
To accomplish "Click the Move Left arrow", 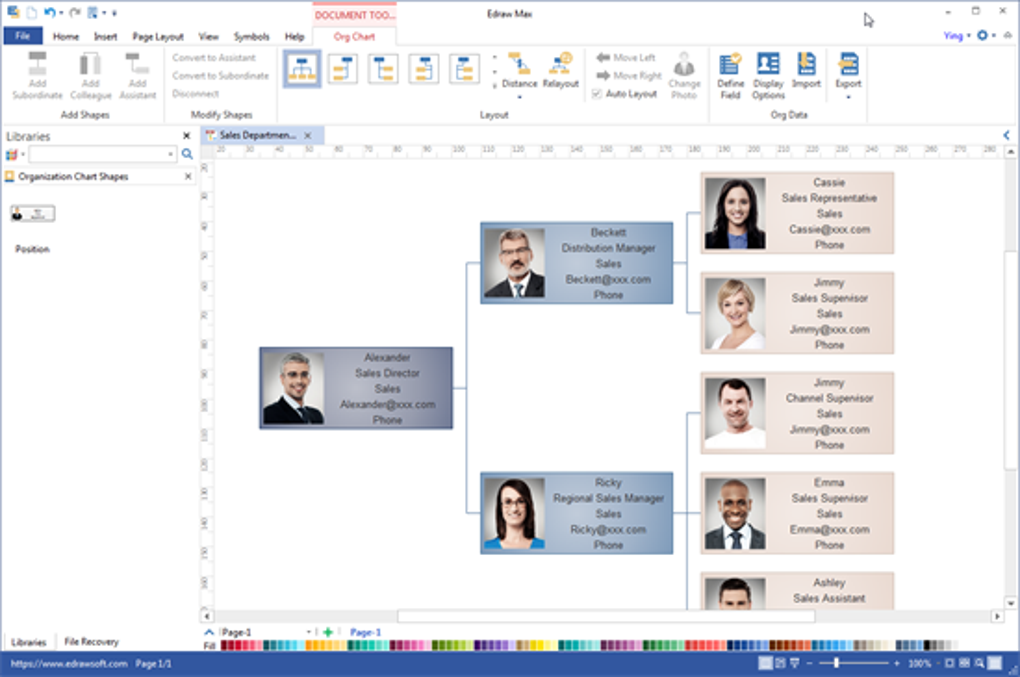I will click(x=603, y=57).
